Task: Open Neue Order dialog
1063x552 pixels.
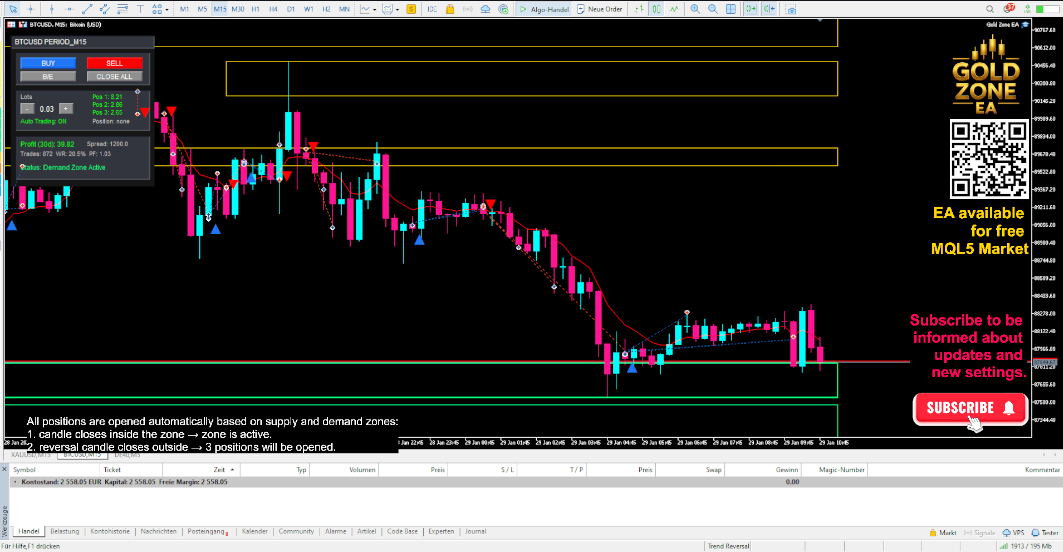Action: (600, 9)
